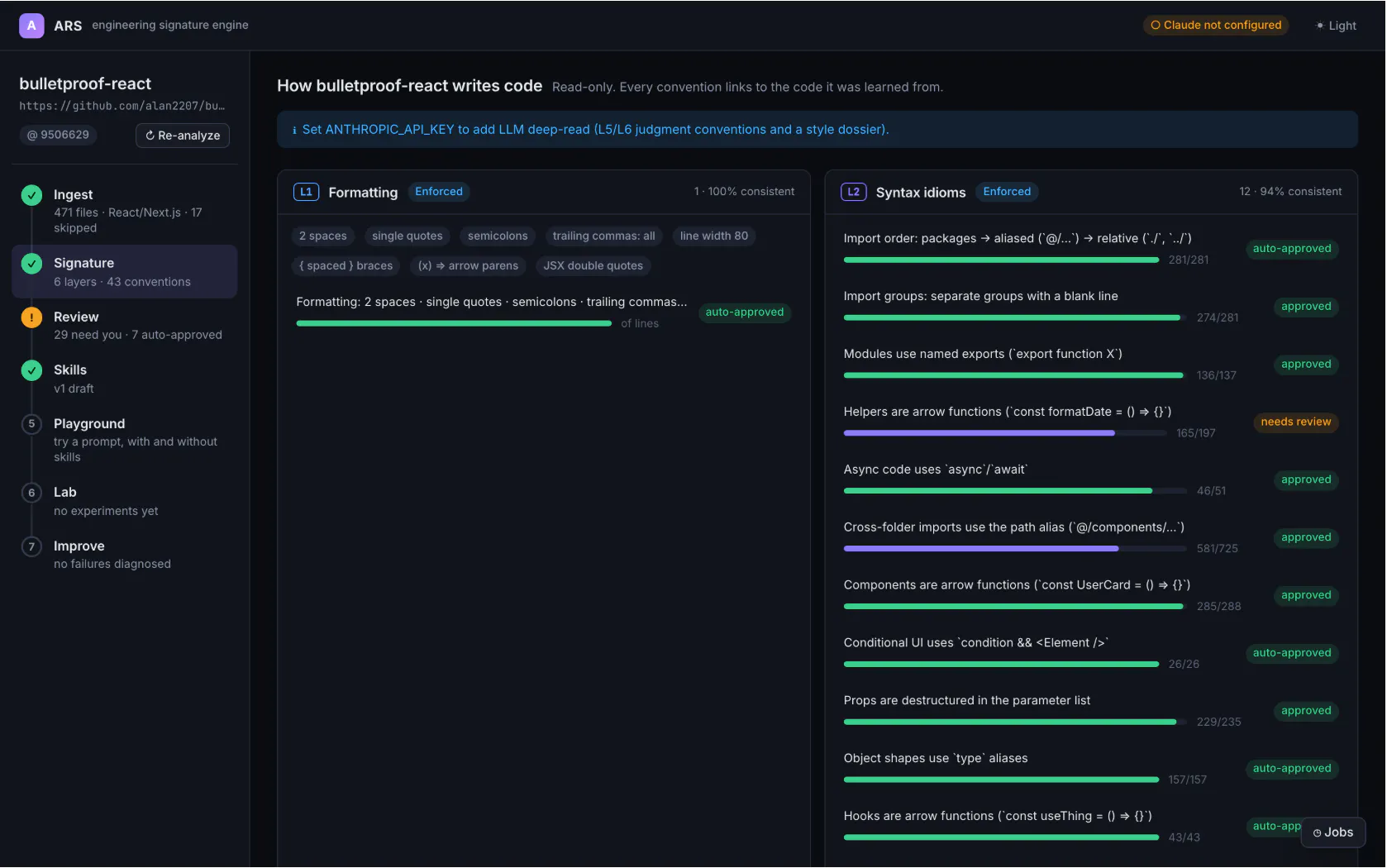Viewport: 1387px width, 868px height.
Task: Click the Skills step checkmark icon
Action: tap(31, 370)
